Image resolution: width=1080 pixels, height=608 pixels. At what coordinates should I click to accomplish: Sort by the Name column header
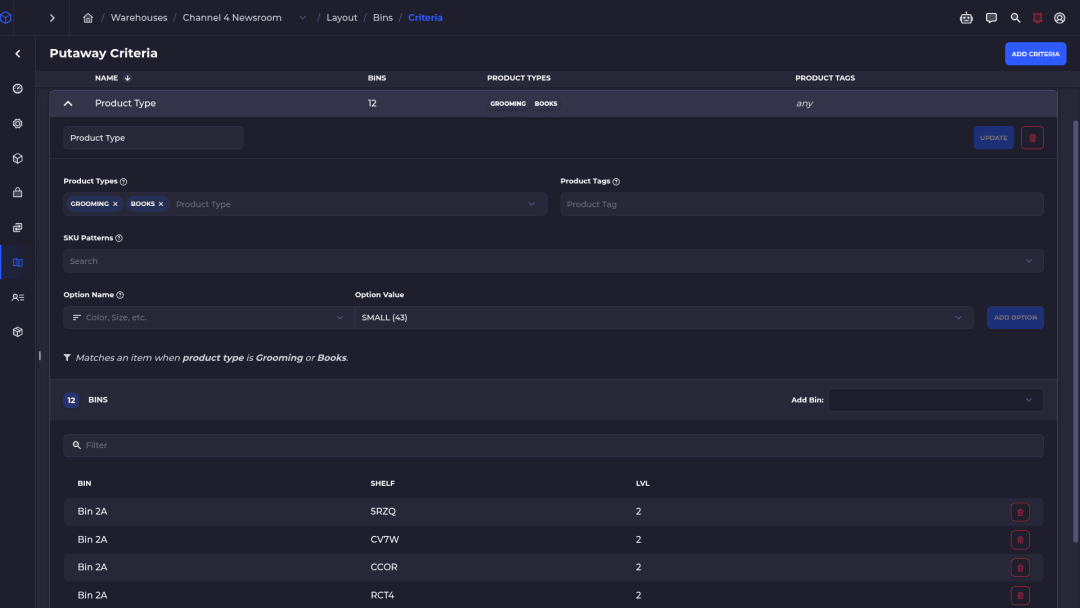[x=112, y=78]
